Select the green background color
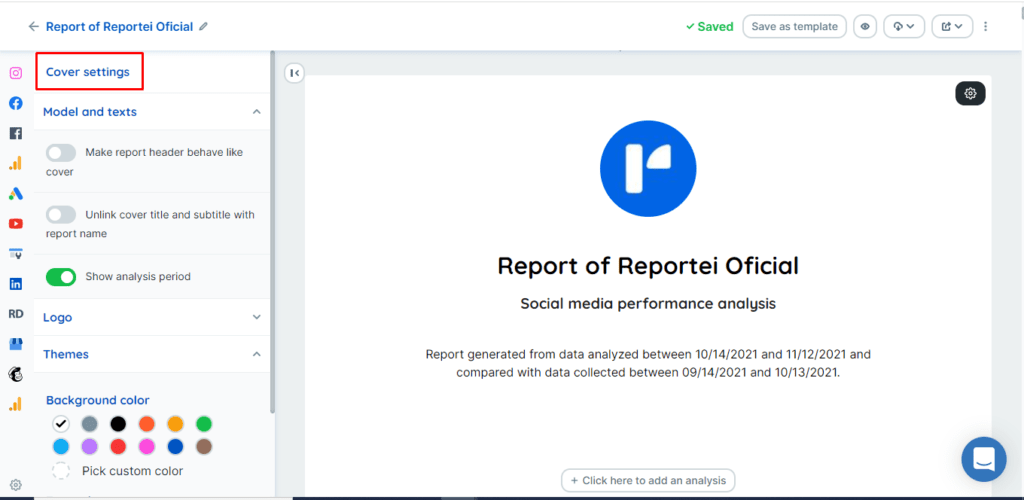Screen dimensions: 1024x500 point(204,424)
